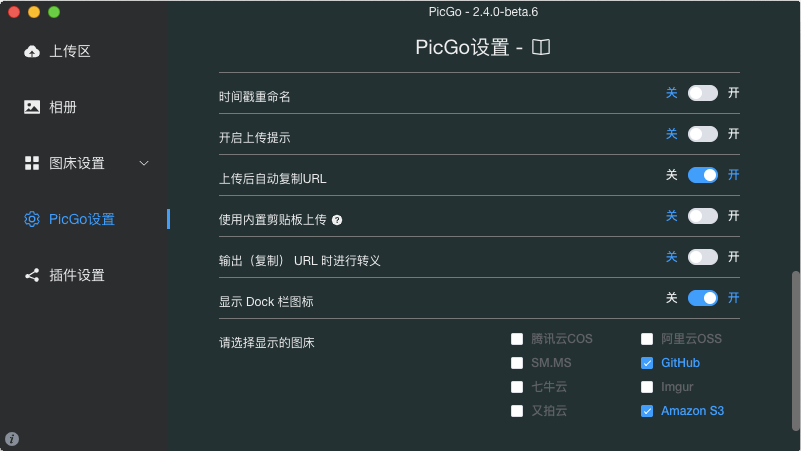Click the picture icon beside 相册

pos(32,107)
